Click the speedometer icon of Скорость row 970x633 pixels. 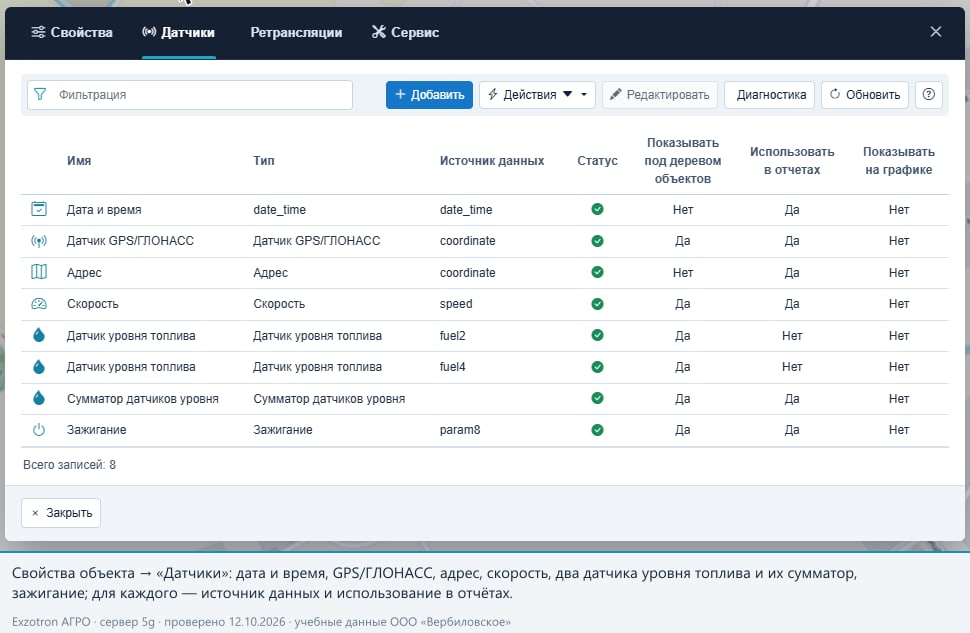coord(39,304)
